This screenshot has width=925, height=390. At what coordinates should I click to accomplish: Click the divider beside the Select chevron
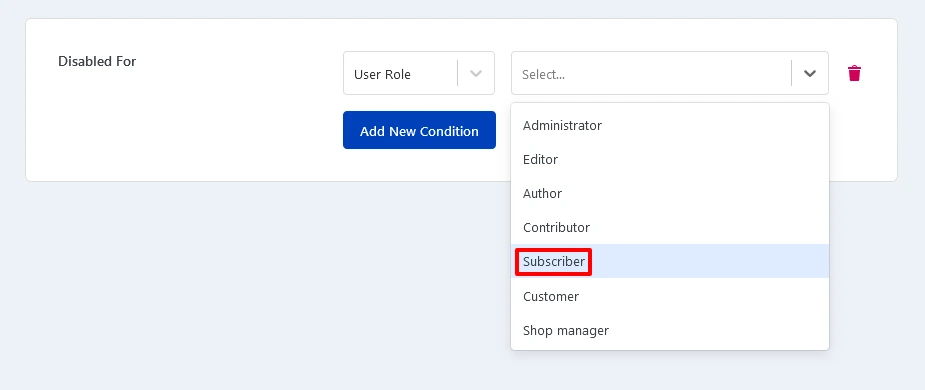pyautogui.click(x=792, y=73)
